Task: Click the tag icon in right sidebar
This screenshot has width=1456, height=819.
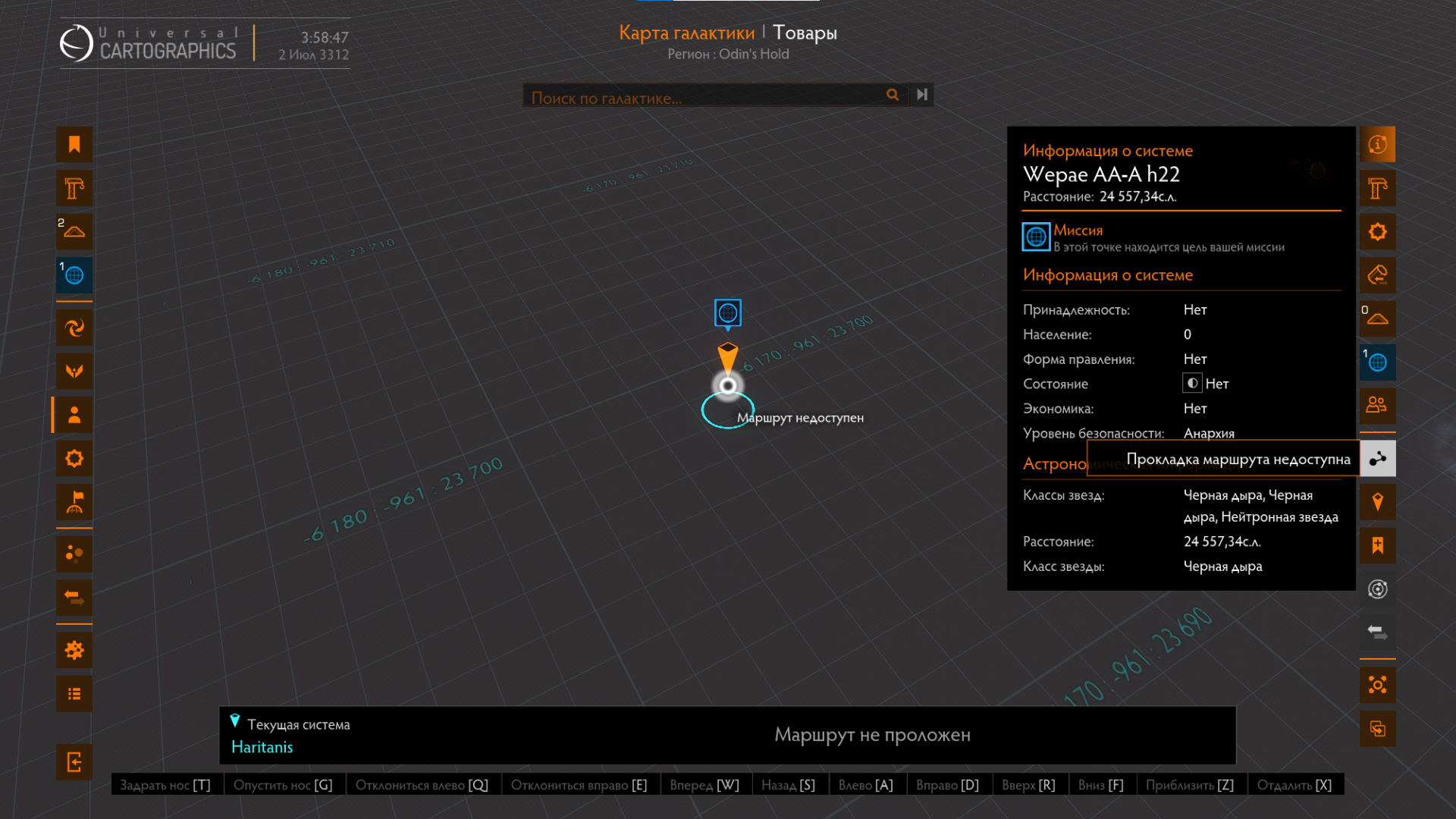Action: coord(1378,275)
